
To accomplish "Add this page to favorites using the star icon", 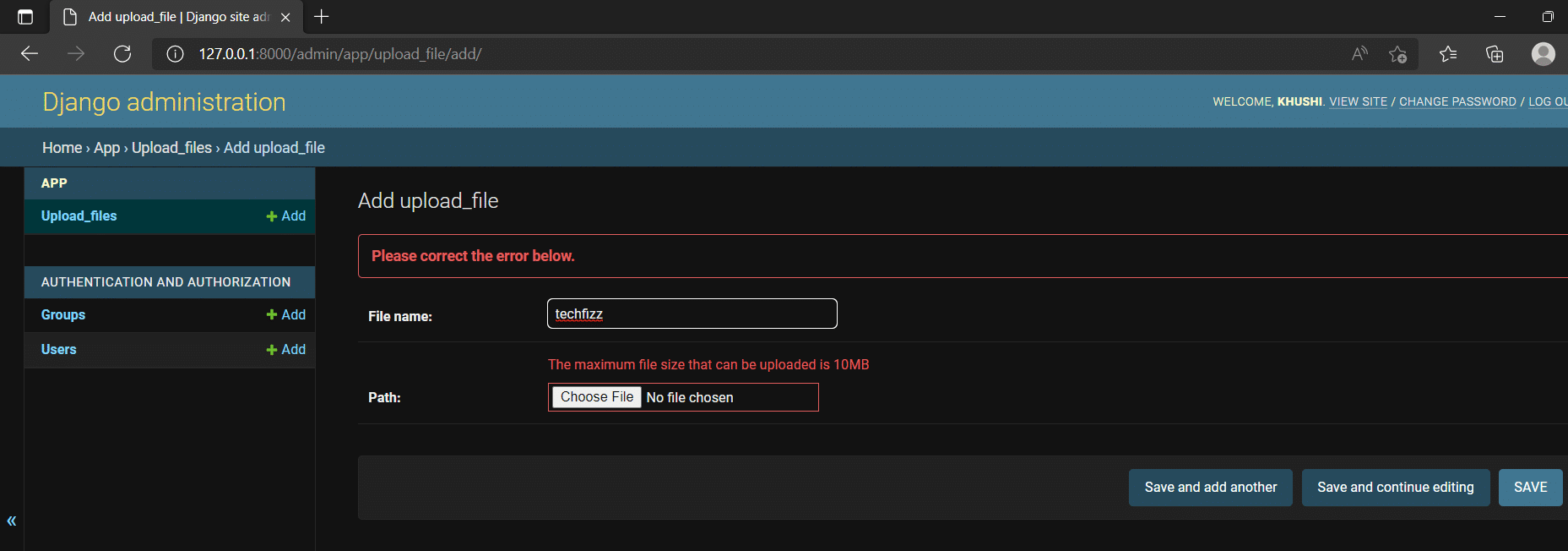I will (x=1397, y=54).
